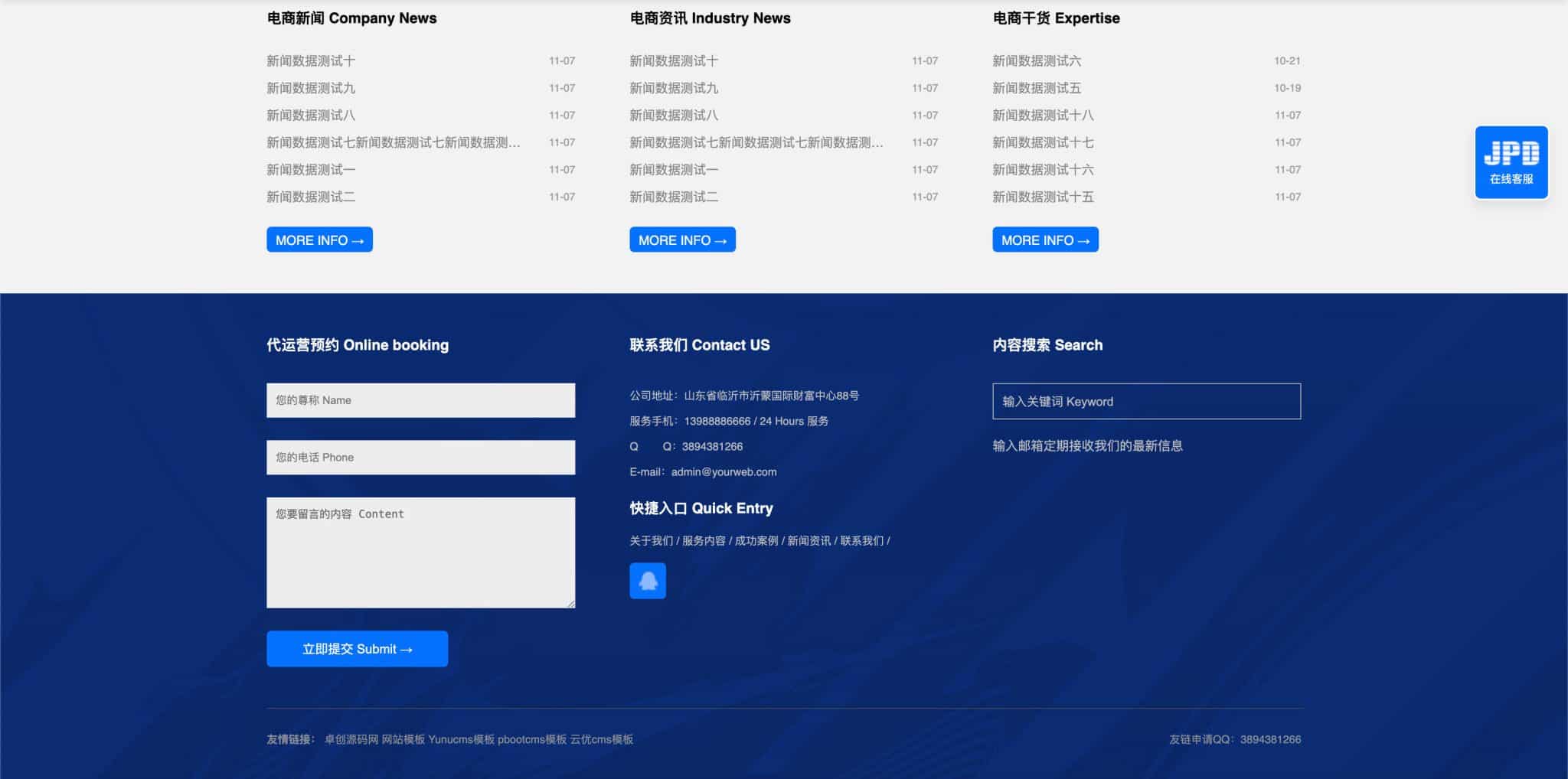Open 新闻数据测试九 under Company News
The width and height of the screenshot is (1568, 779).
[311, 88]
